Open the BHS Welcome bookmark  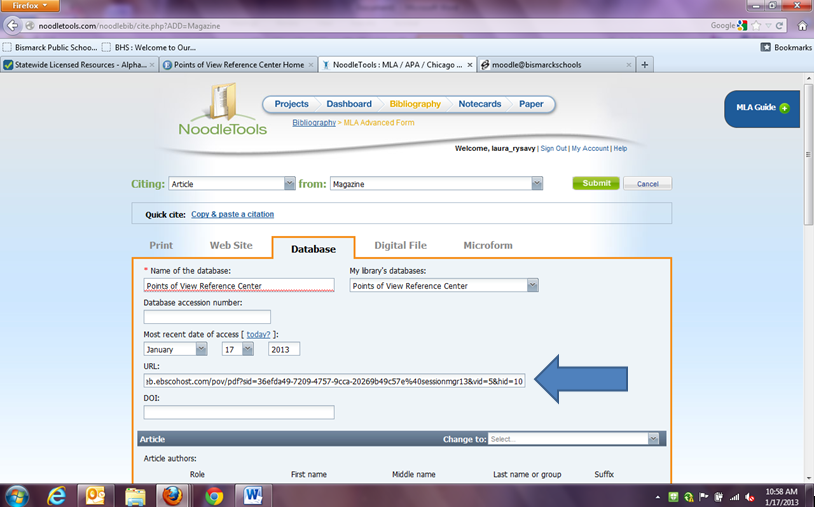coord(149,47)
